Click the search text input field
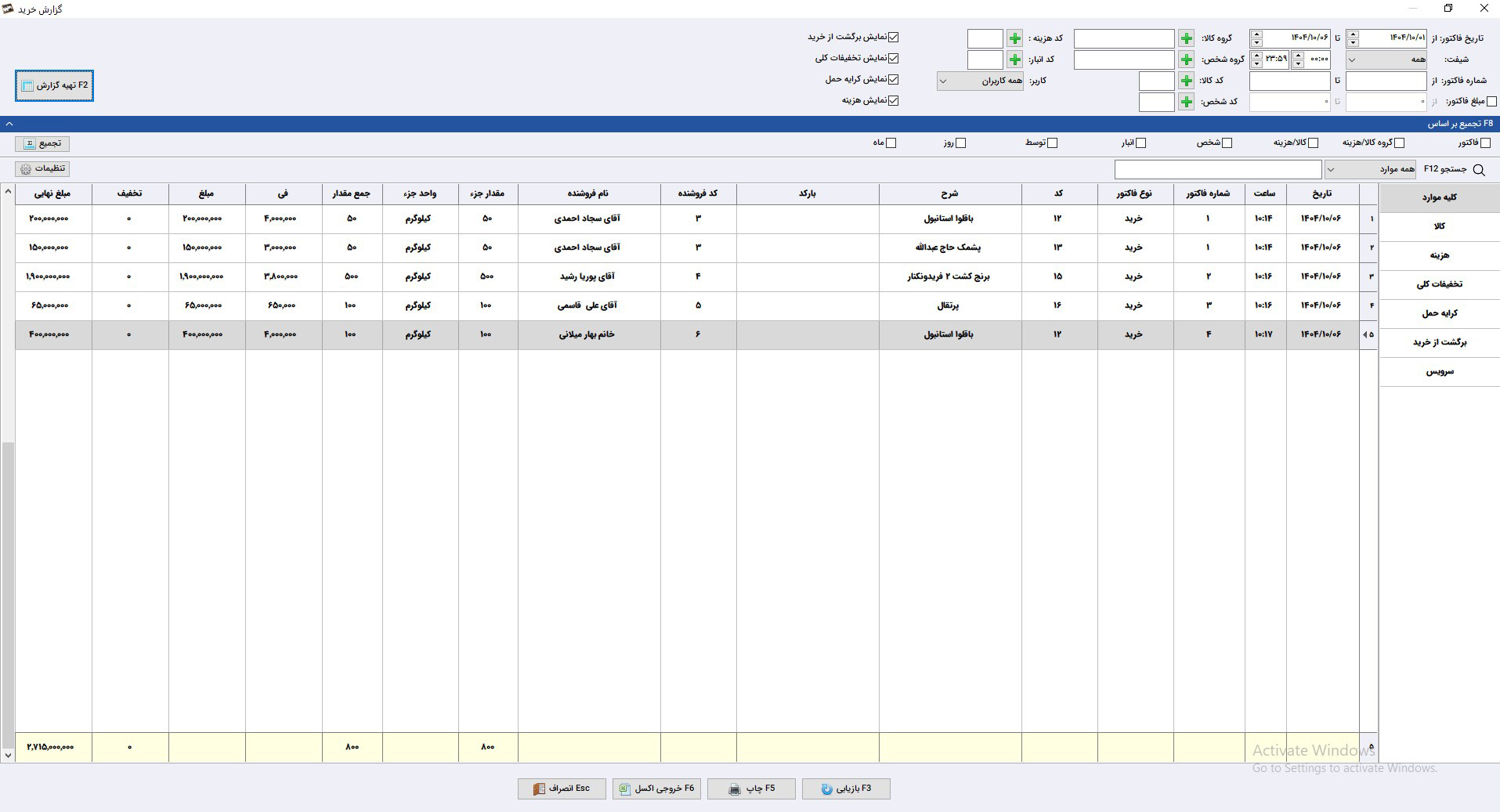The image size is (1500, 812). (1218, 169)
